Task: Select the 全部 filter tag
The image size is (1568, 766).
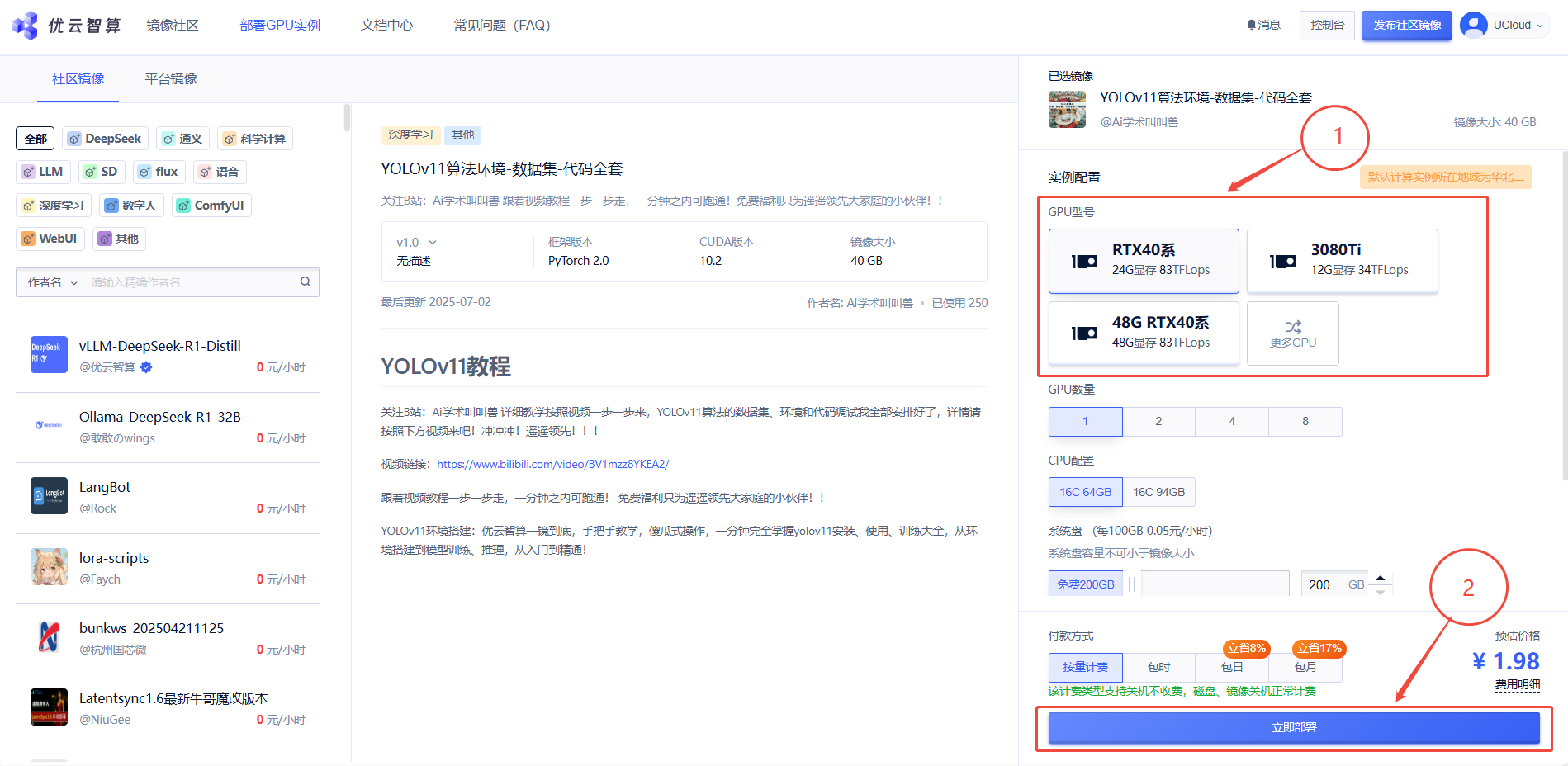Action: click(36, 139)
